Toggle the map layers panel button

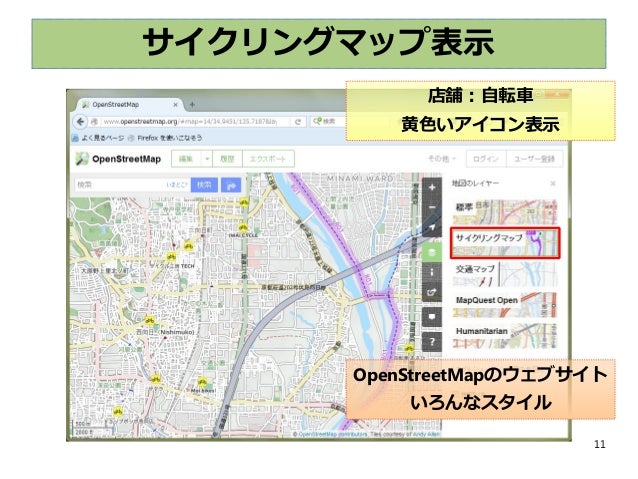432,252
